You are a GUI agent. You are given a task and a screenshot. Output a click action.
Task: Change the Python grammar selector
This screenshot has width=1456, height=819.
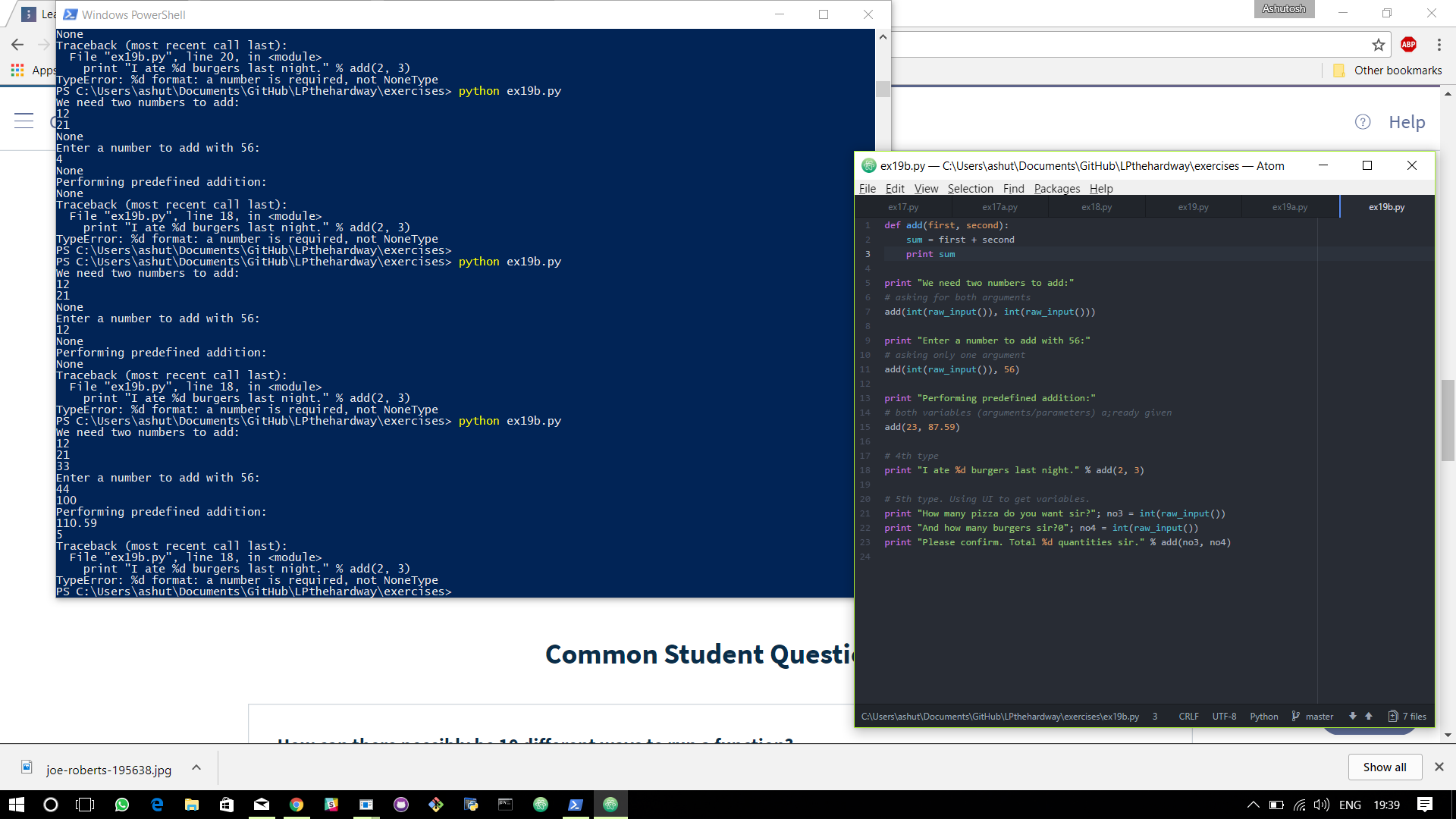1263,717
